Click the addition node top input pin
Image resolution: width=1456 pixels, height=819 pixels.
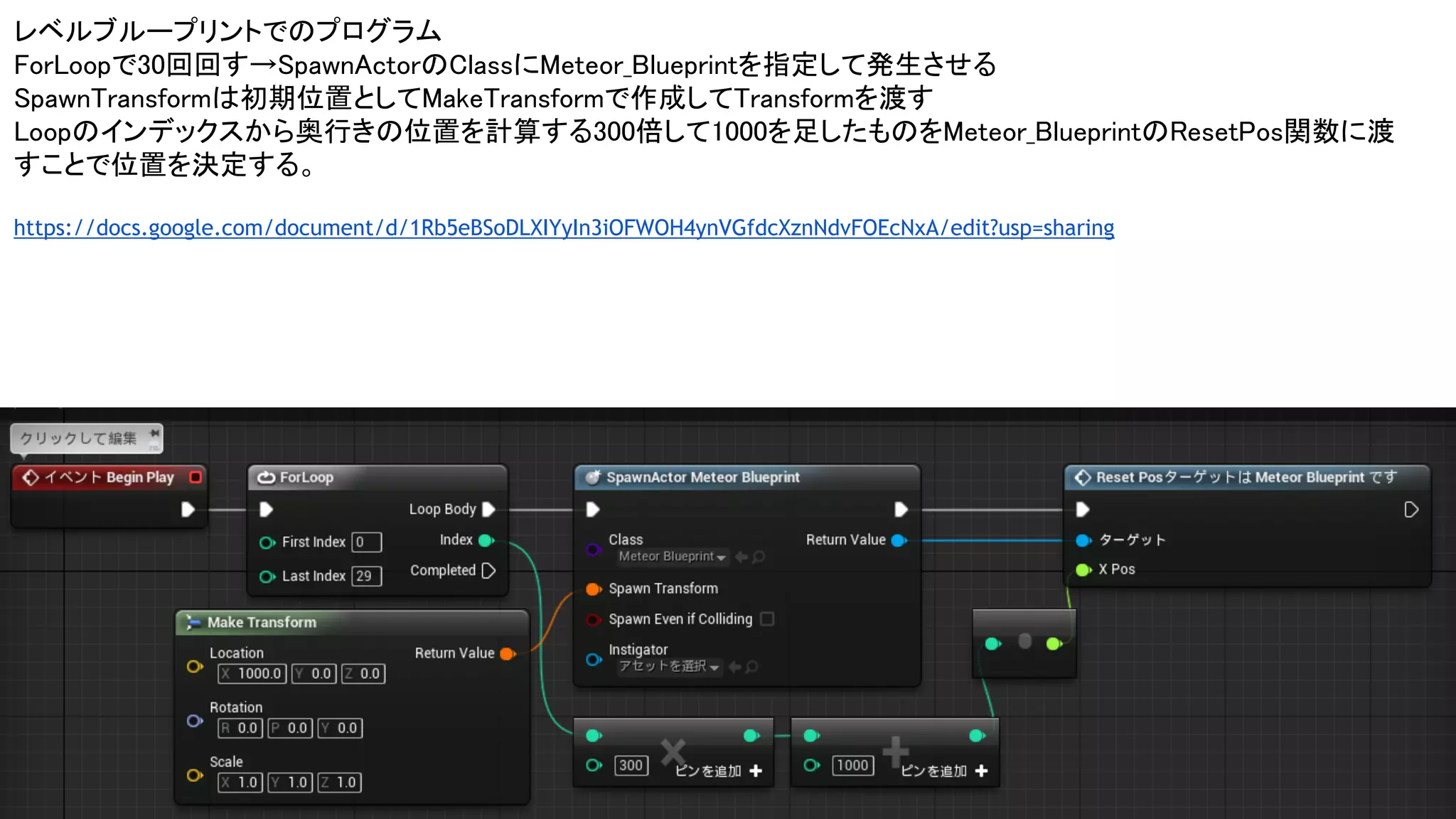811,736
